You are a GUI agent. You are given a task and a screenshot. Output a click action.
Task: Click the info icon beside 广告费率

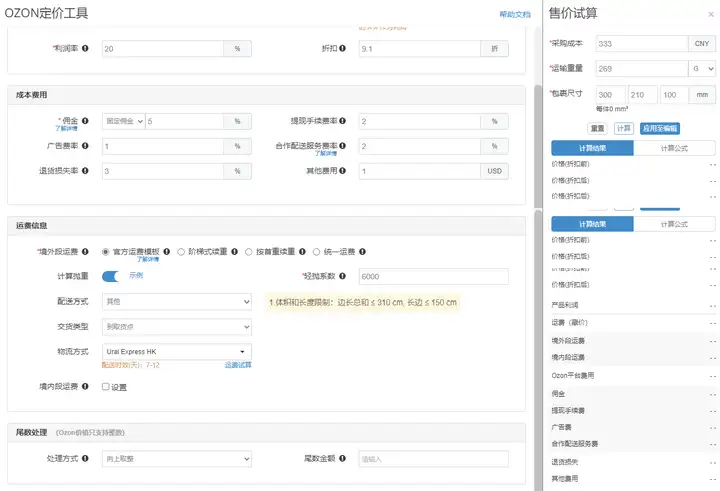click(x=85, y=146)
